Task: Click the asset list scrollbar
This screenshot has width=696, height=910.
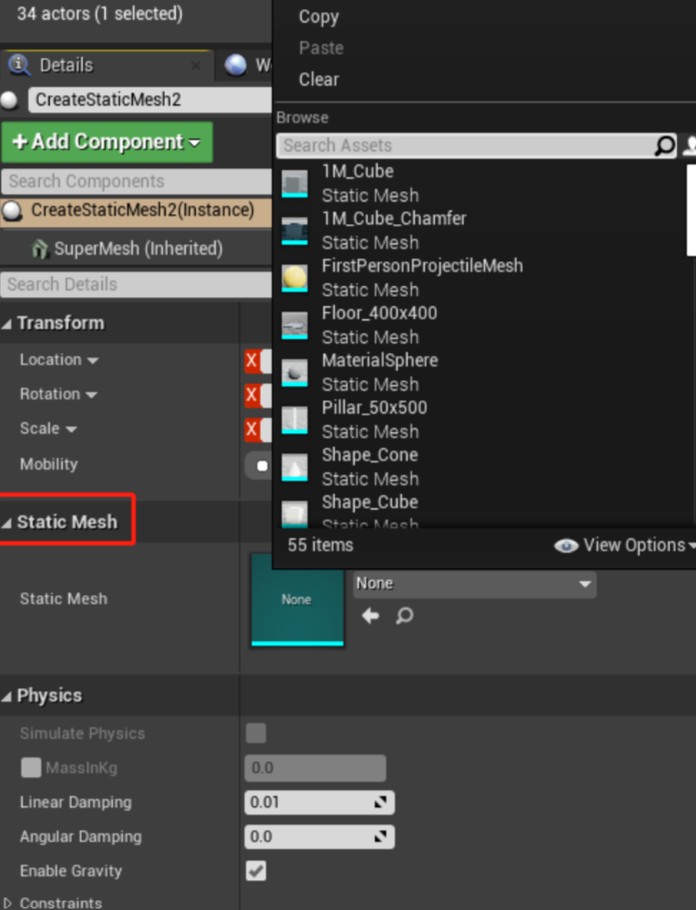Action: pos(691,210)
